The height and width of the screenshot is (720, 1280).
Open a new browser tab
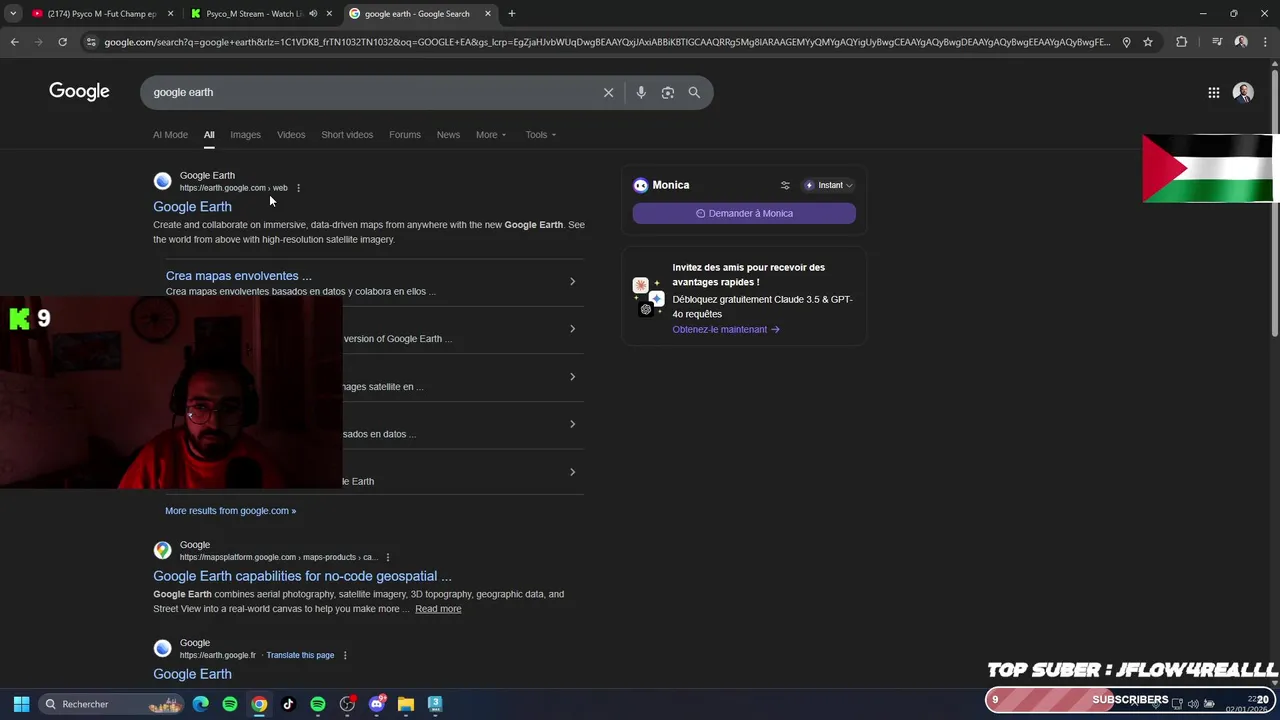coord(511,14)
